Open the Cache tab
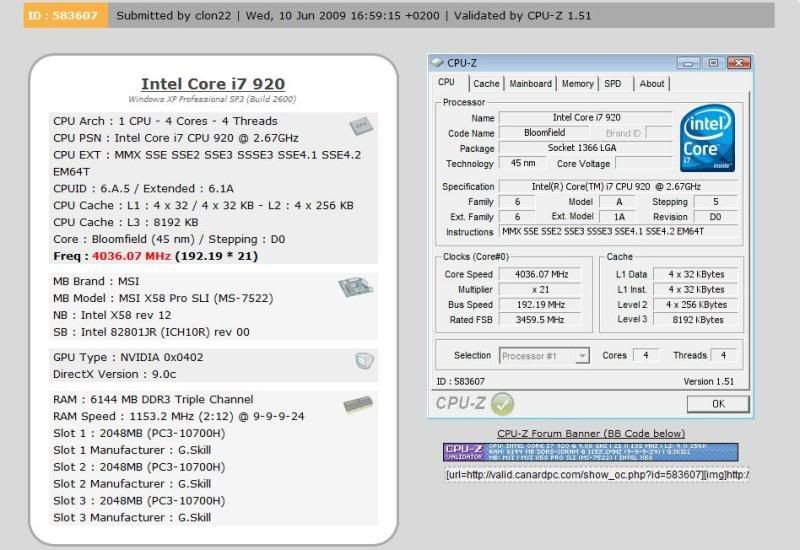 [486, 84]
